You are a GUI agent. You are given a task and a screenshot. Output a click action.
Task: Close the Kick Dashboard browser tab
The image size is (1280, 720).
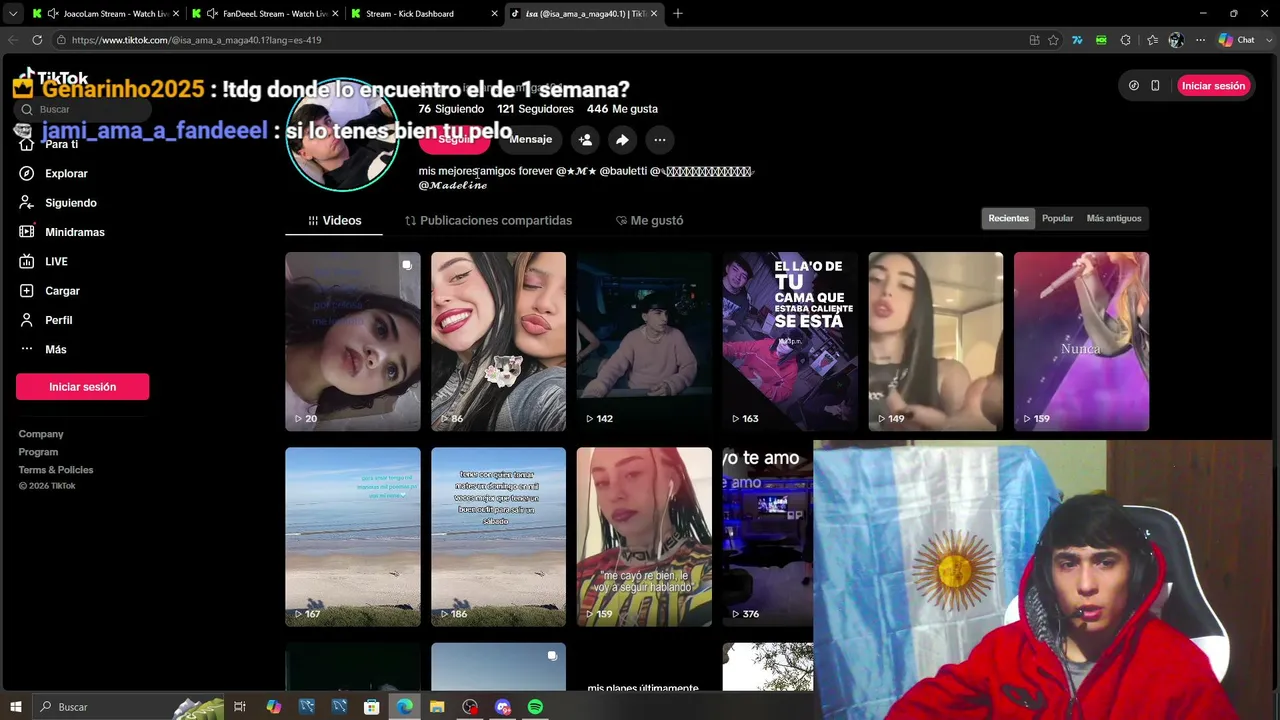[494, 14]
